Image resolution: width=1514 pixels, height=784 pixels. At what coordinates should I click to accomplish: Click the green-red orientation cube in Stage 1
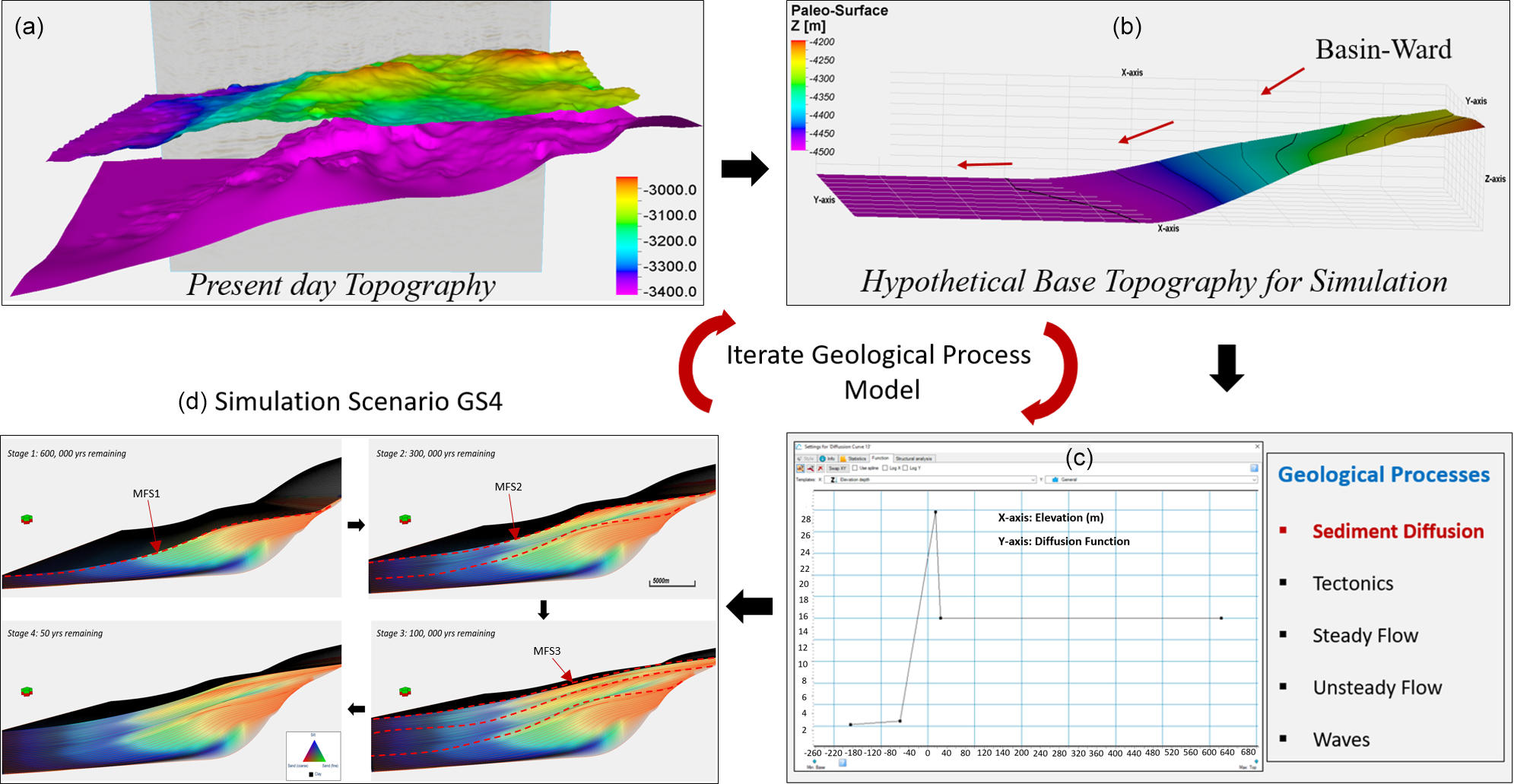coord(27,519)
